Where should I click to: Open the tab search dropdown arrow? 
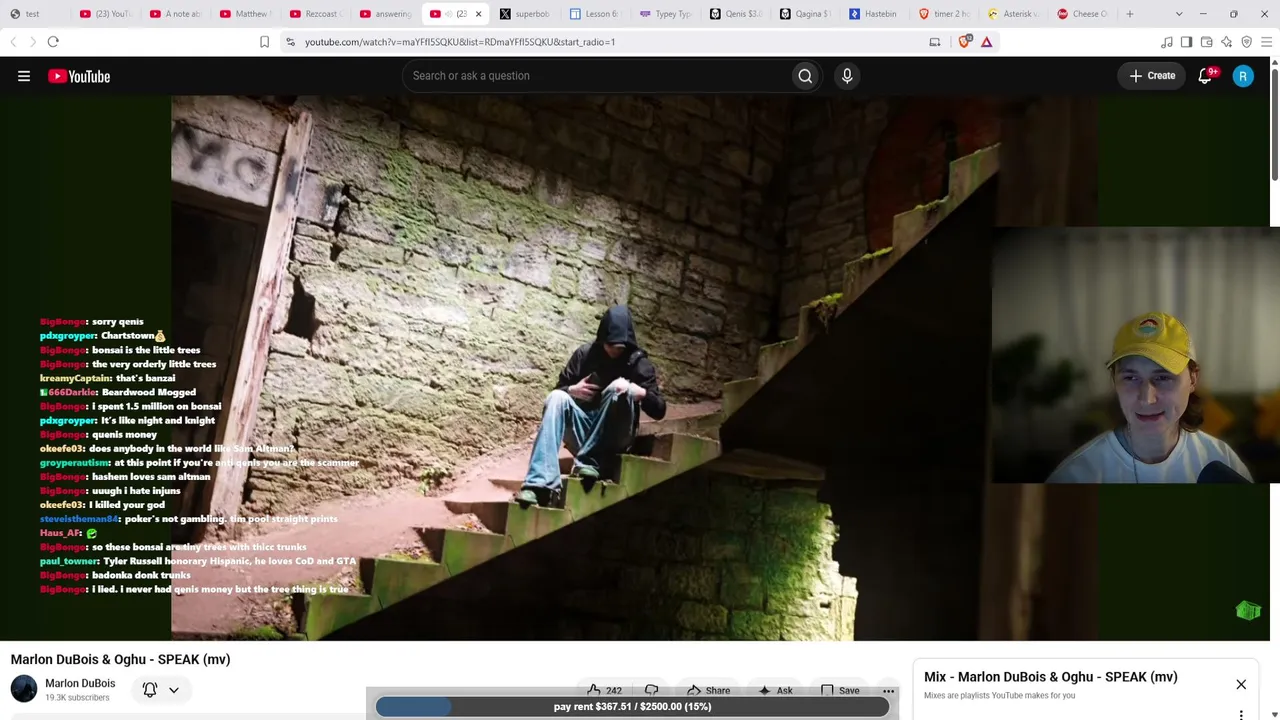(1179, 14)
